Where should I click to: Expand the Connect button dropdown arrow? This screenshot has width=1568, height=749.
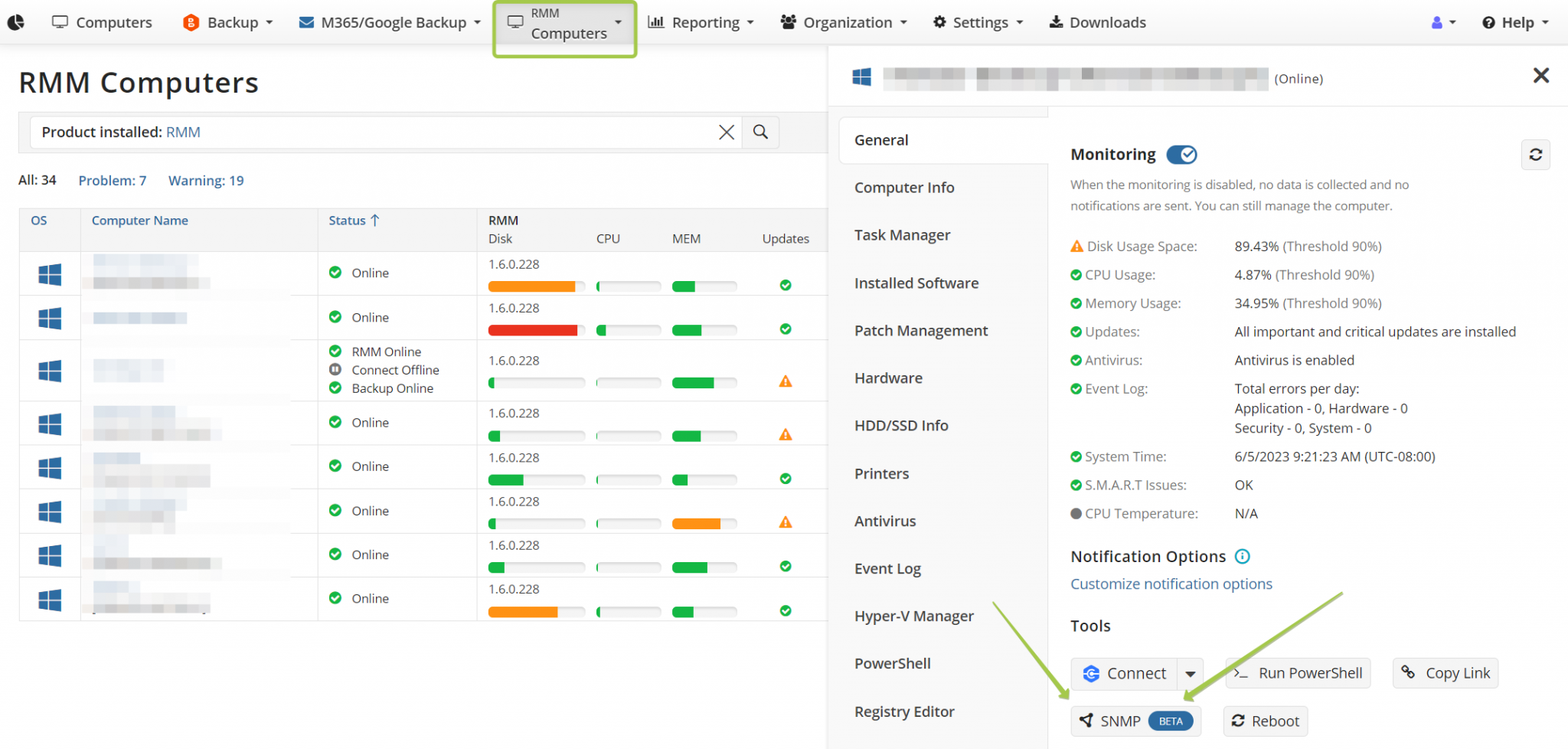click(x=1191, y=673)
